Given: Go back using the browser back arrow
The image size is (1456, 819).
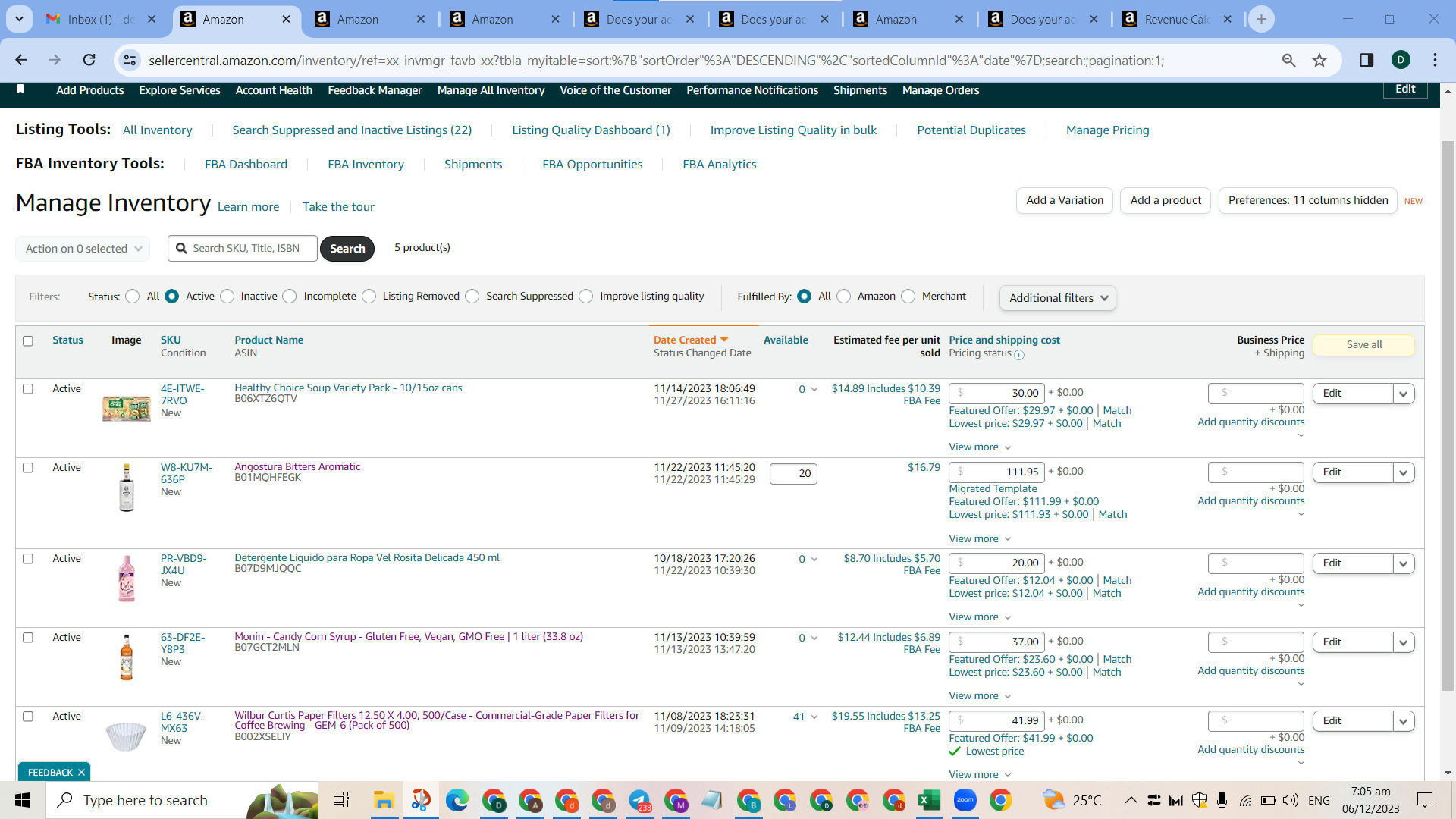Looking at the screenshot, I should (21, 60).
